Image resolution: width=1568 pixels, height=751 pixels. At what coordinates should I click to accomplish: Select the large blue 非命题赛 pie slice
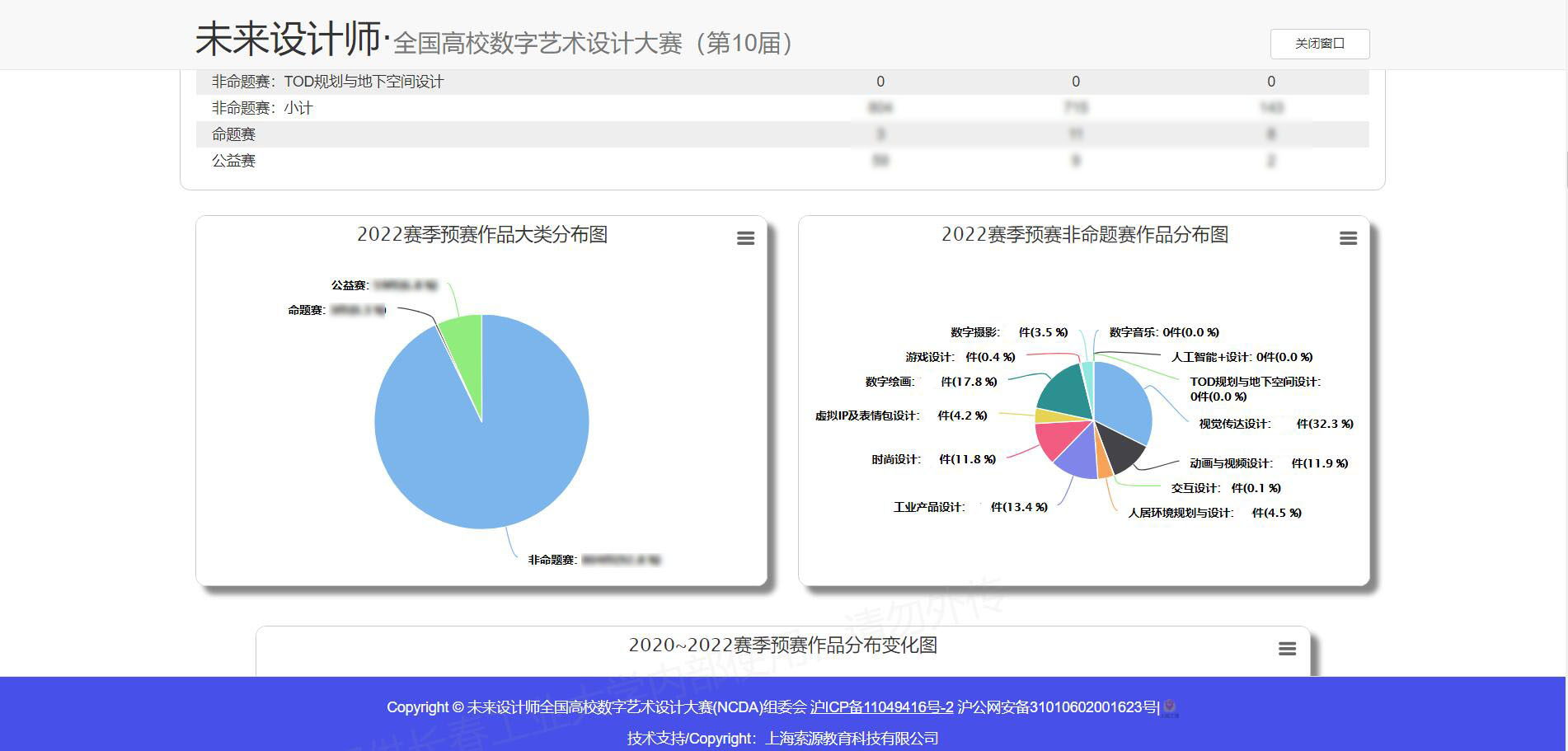coord(495,445)
